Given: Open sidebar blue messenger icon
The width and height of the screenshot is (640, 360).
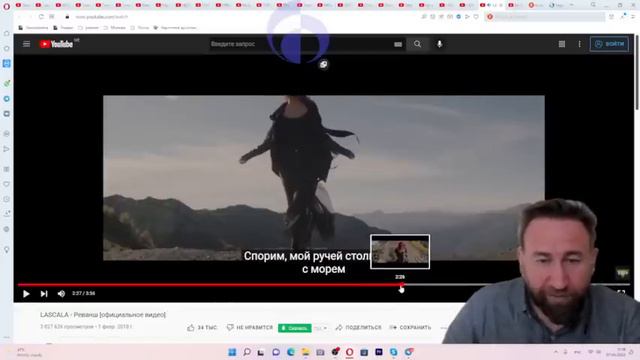Looking at the screenshot, I should 7,63.
